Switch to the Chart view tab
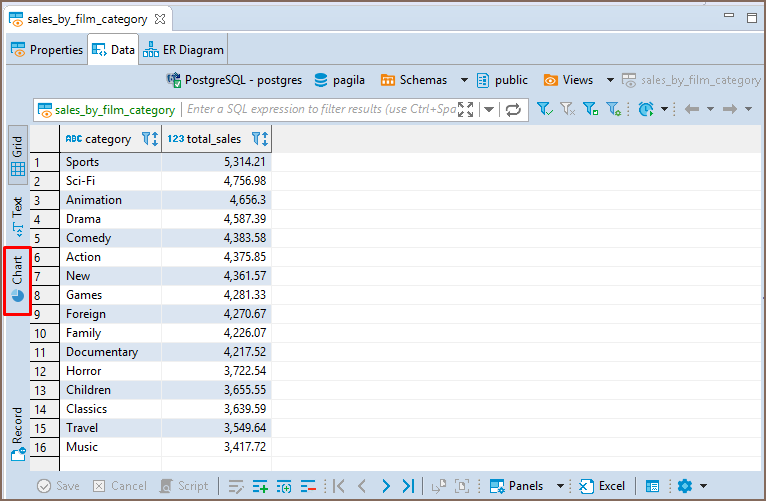The height and width of the screenshot is (501, 766). tap(17, 281)
